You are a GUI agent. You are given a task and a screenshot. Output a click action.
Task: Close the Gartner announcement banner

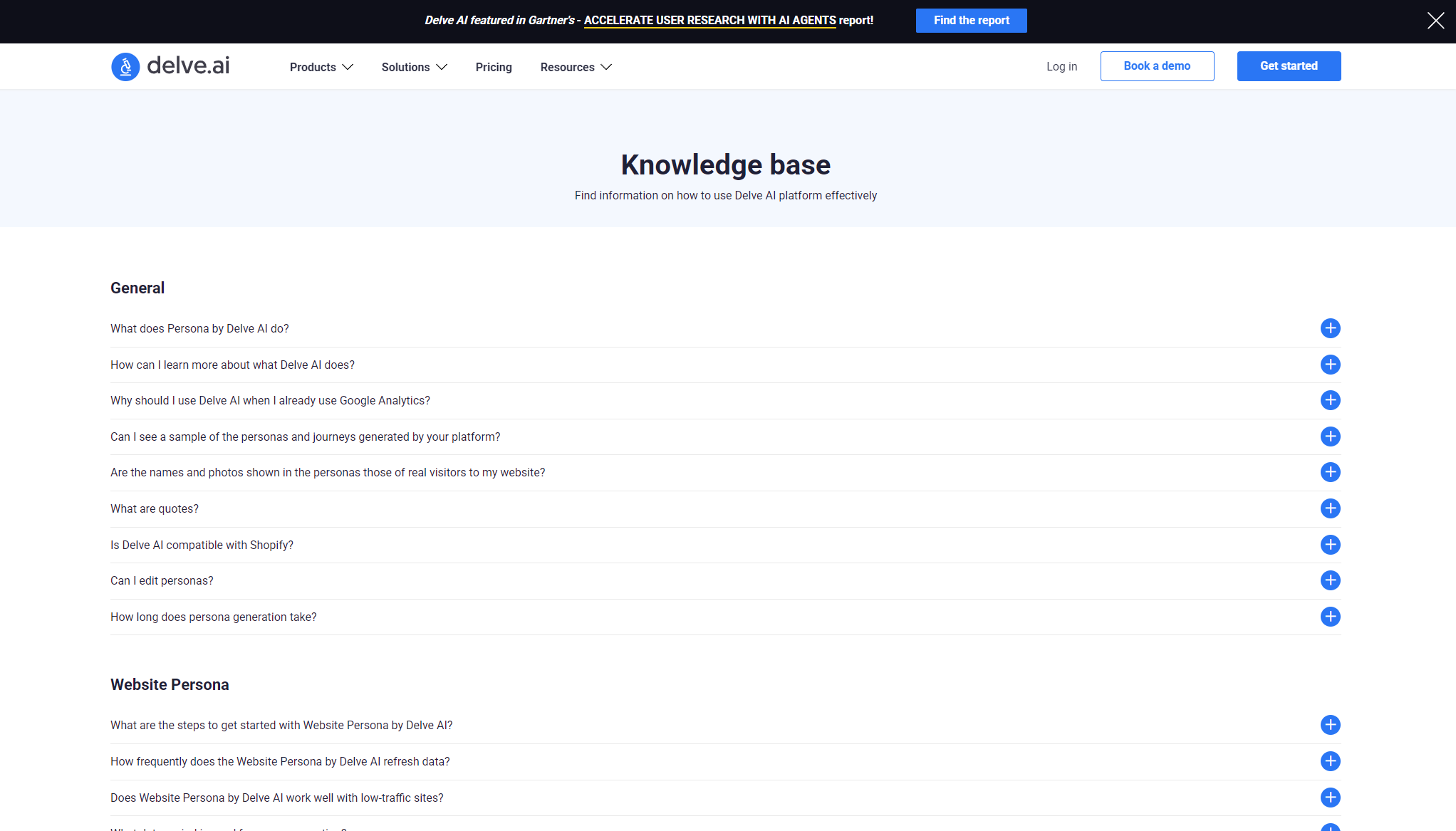[x=1435, y=21]
